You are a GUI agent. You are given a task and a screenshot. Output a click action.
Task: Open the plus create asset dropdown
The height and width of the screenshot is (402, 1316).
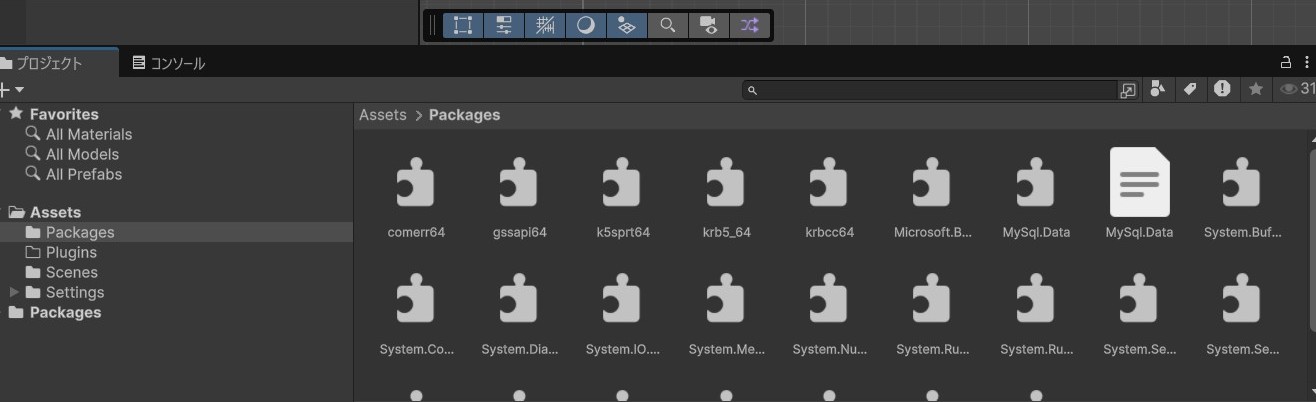pyautogui.click(x=11, y=90)
